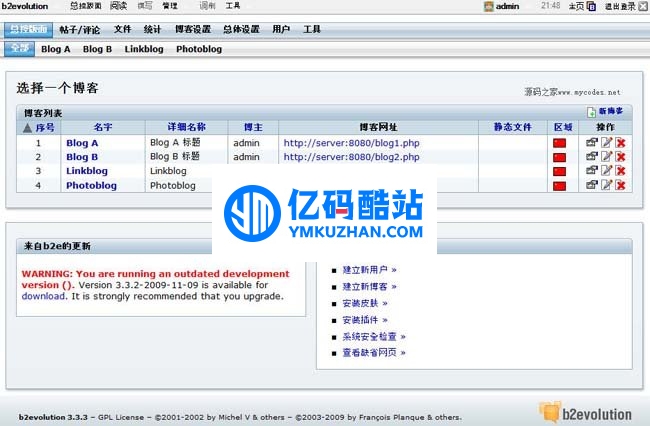Open the 博客设置 tab
Screen dimensions: 650x426
tap(193, 29)
